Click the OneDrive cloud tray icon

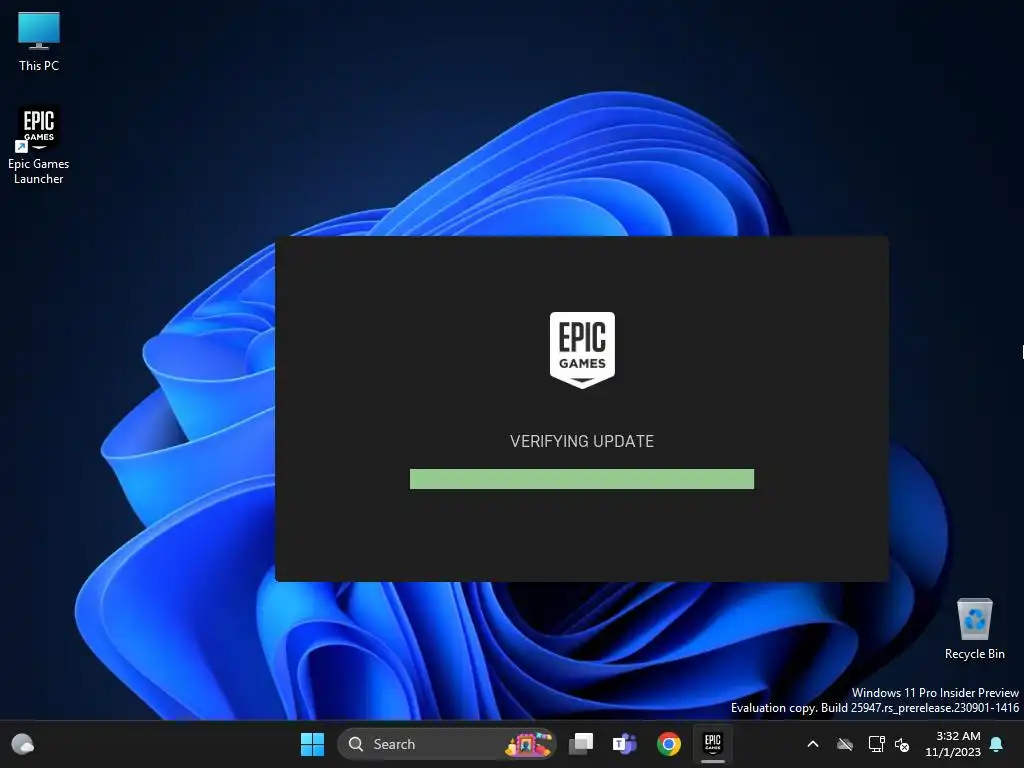[845, 744]
